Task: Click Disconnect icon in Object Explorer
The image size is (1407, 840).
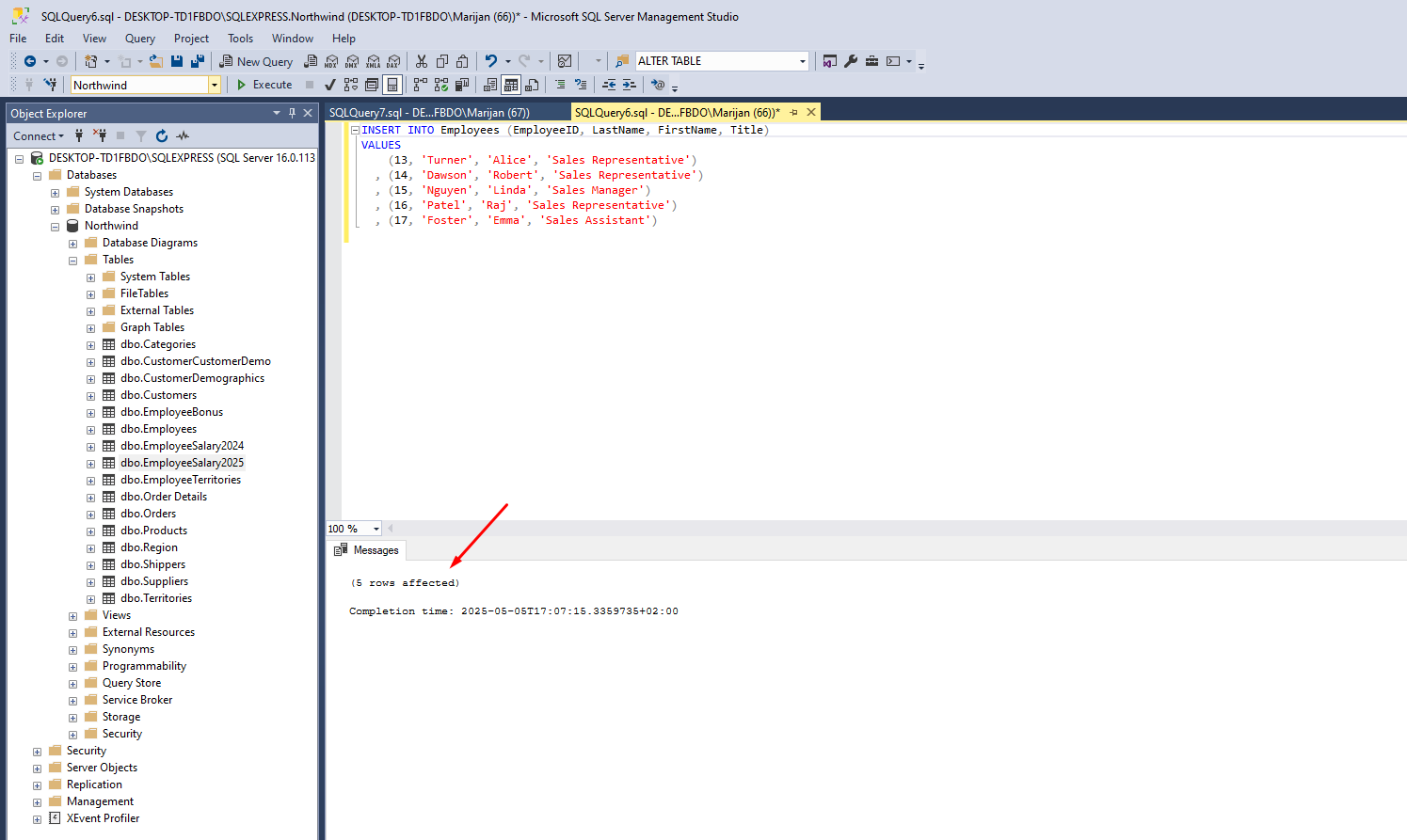Action: 100,136
